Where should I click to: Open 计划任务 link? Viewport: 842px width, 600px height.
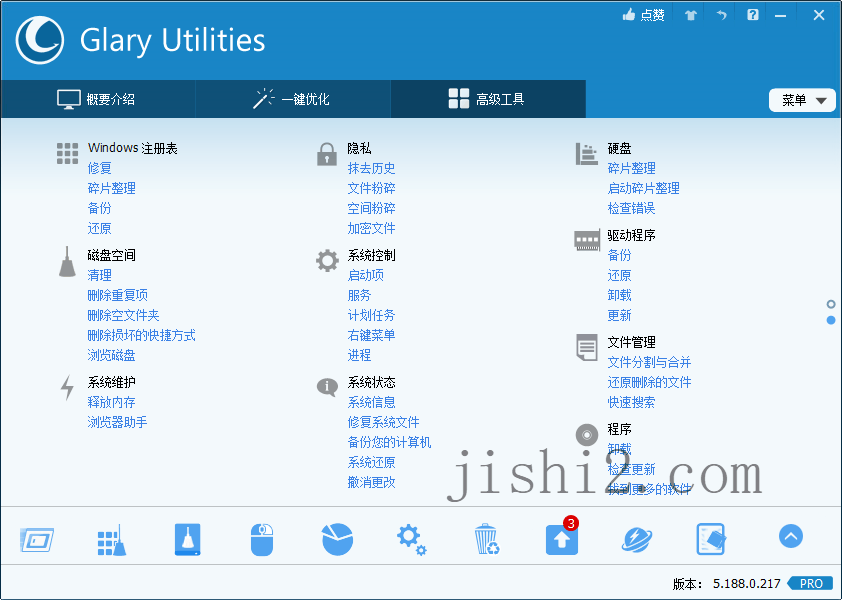coord(372,315)
